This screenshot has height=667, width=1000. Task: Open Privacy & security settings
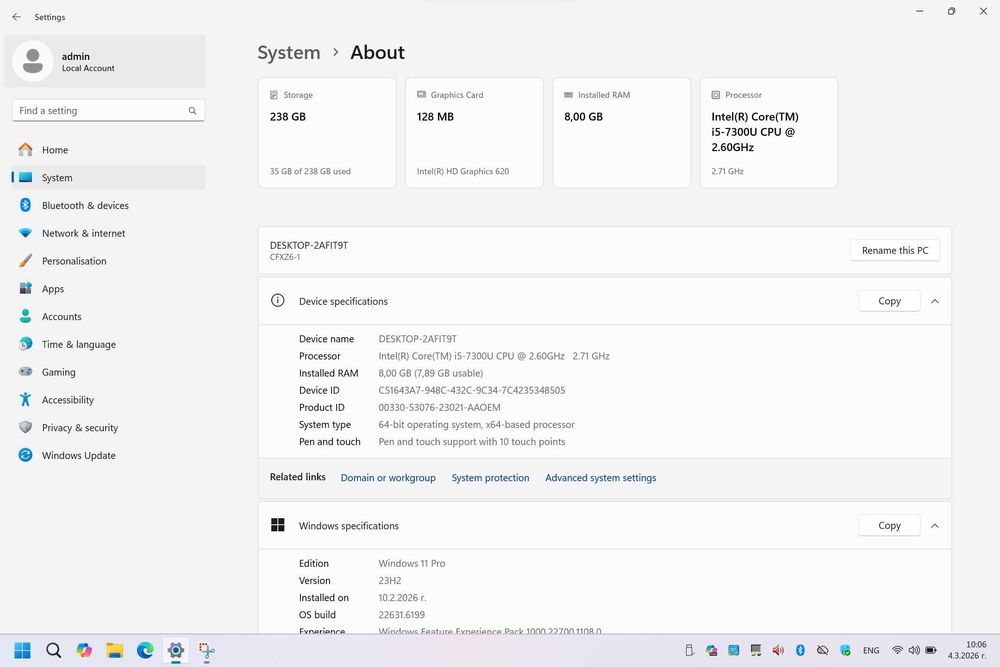point(108,427)
